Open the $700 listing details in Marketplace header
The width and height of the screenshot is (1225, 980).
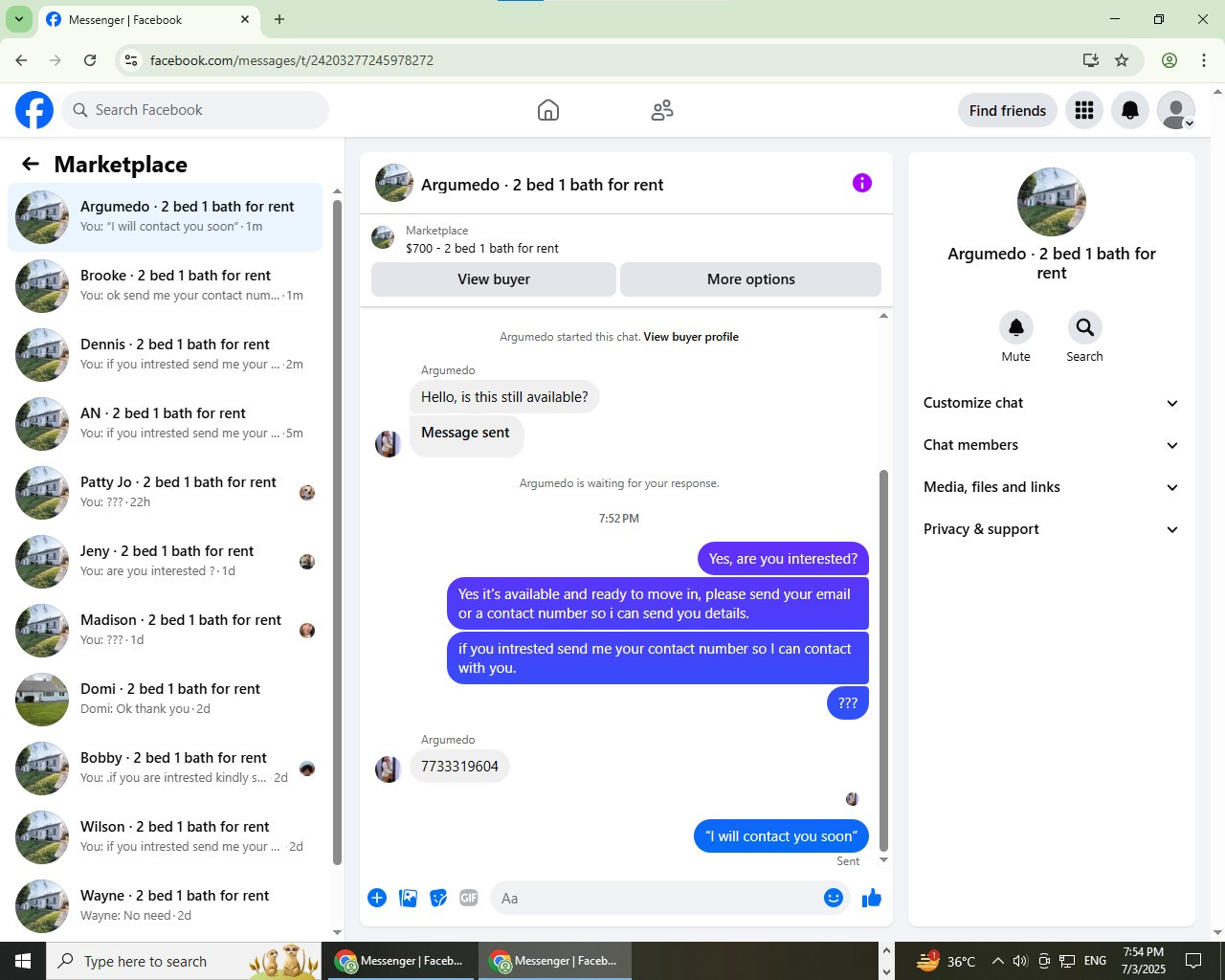(482, 248)
